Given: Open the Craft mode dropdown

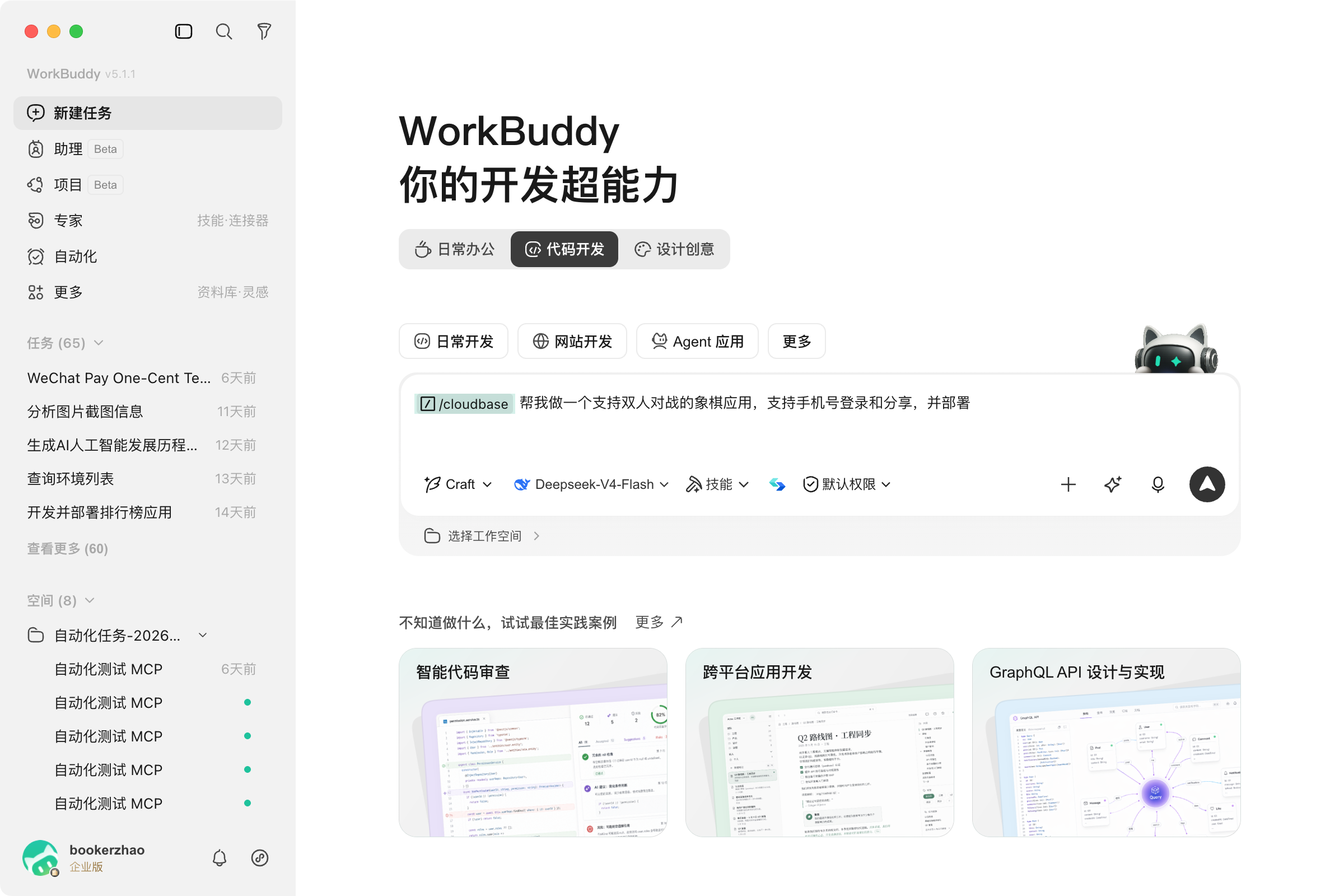Looking at the screenshot, I should point(458,484).
